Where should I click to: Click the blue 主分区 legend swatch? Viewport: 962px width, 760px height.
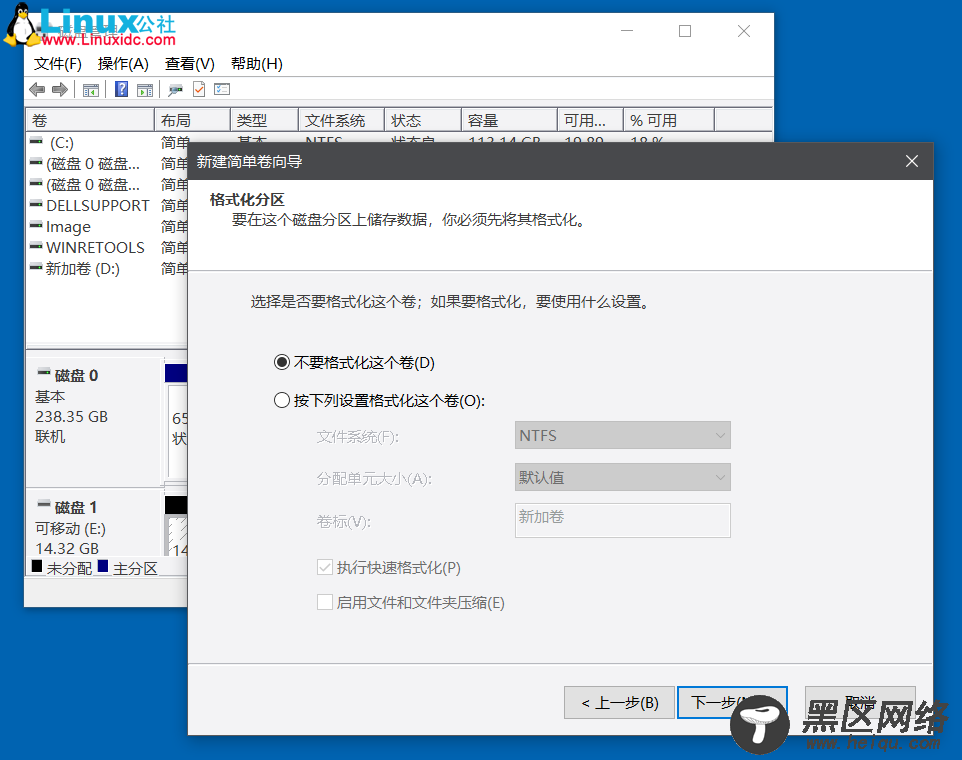(x=103, y=566)
